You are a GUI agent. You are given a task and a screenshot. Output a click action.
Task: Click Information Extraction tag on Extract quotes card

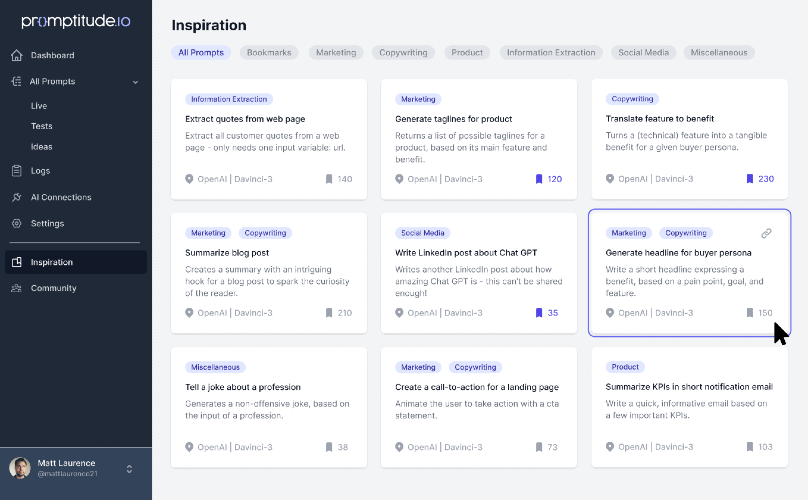point(229,99)
